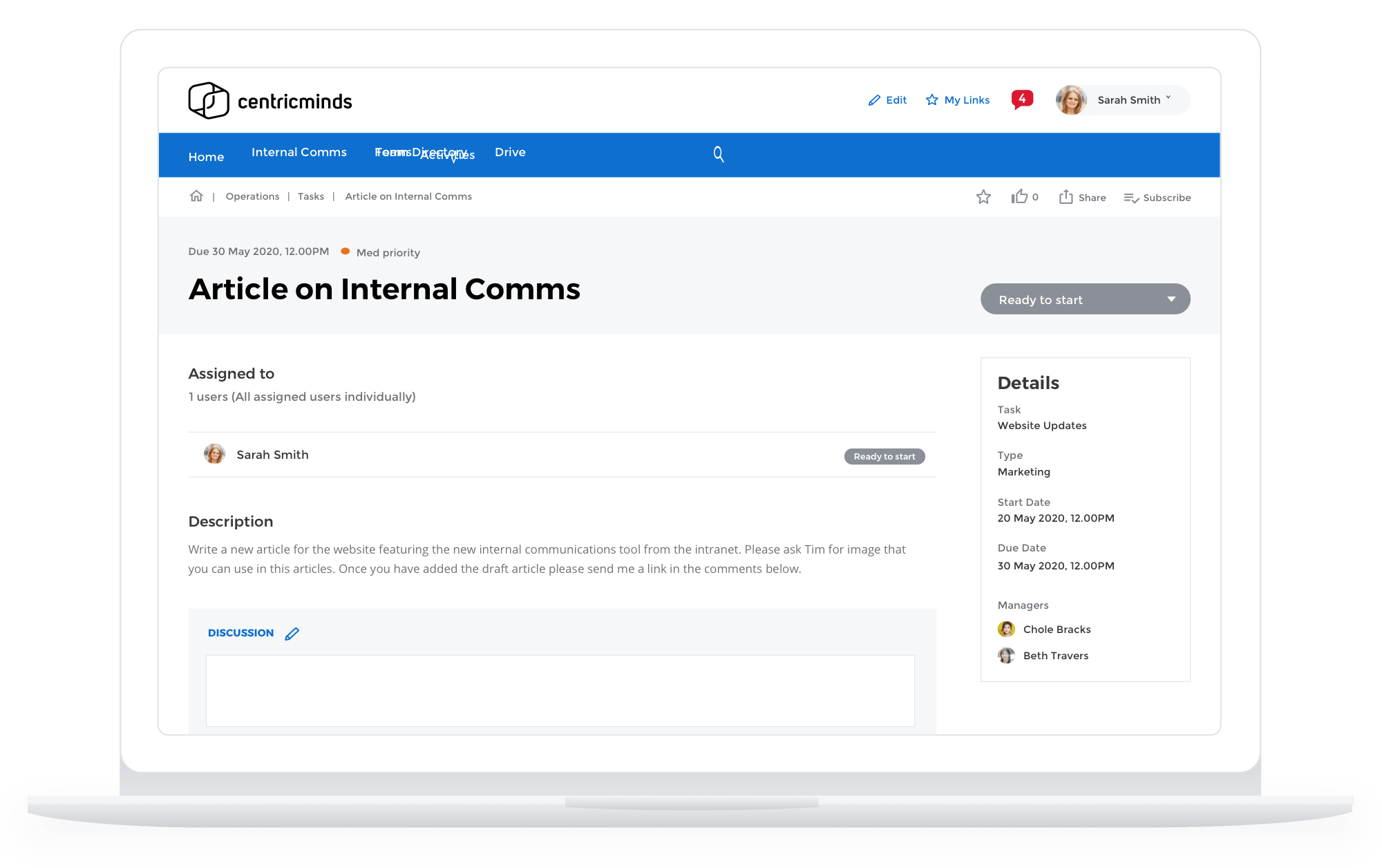Open the Internal Comms nav menu

299,152
